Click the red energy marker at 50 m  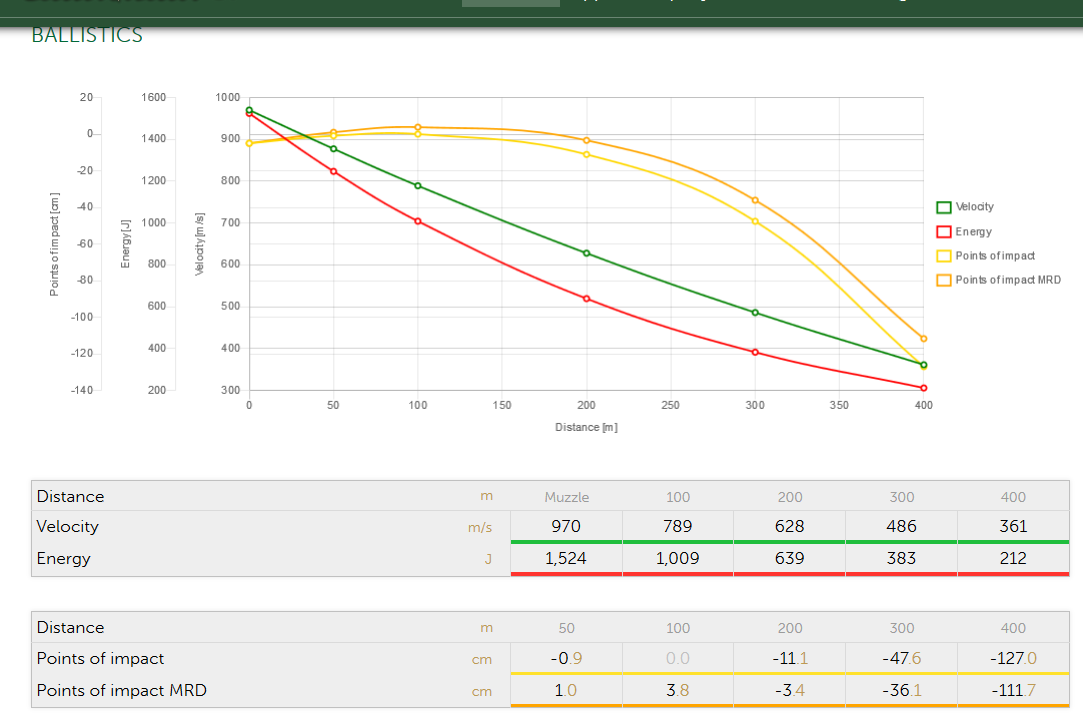(x=334, y=171)
